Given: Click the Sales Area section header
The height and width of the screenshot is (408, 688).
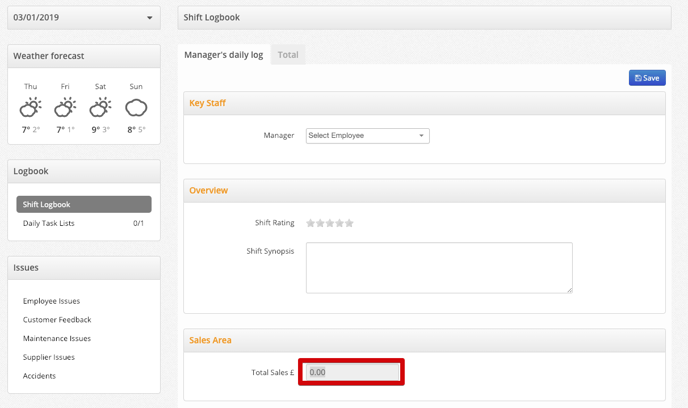Looking at the screenshot, I should [424, 340].
